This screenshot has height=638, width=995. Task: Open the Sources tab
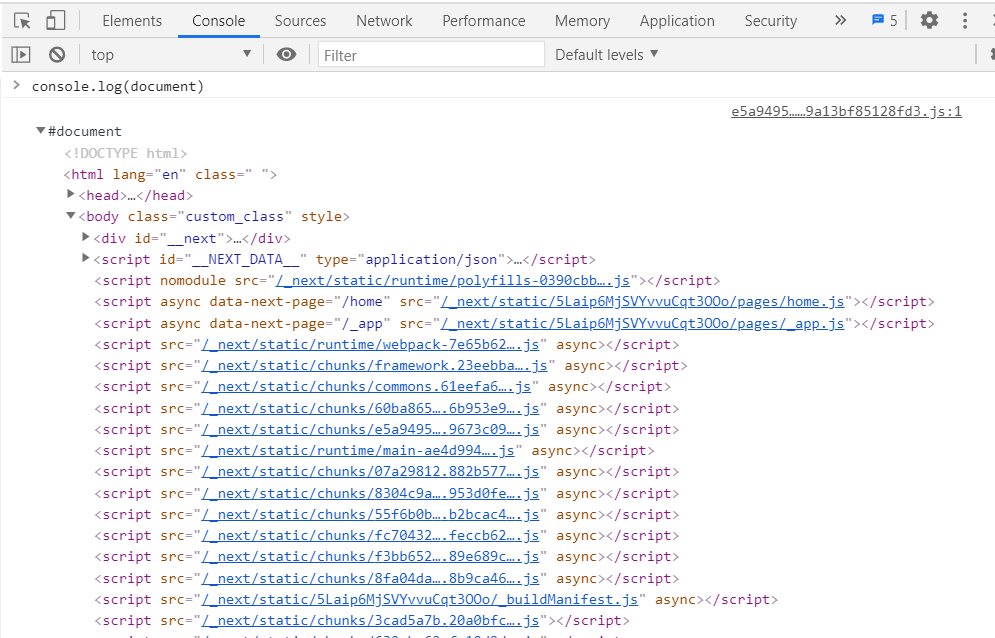[300, 21]
